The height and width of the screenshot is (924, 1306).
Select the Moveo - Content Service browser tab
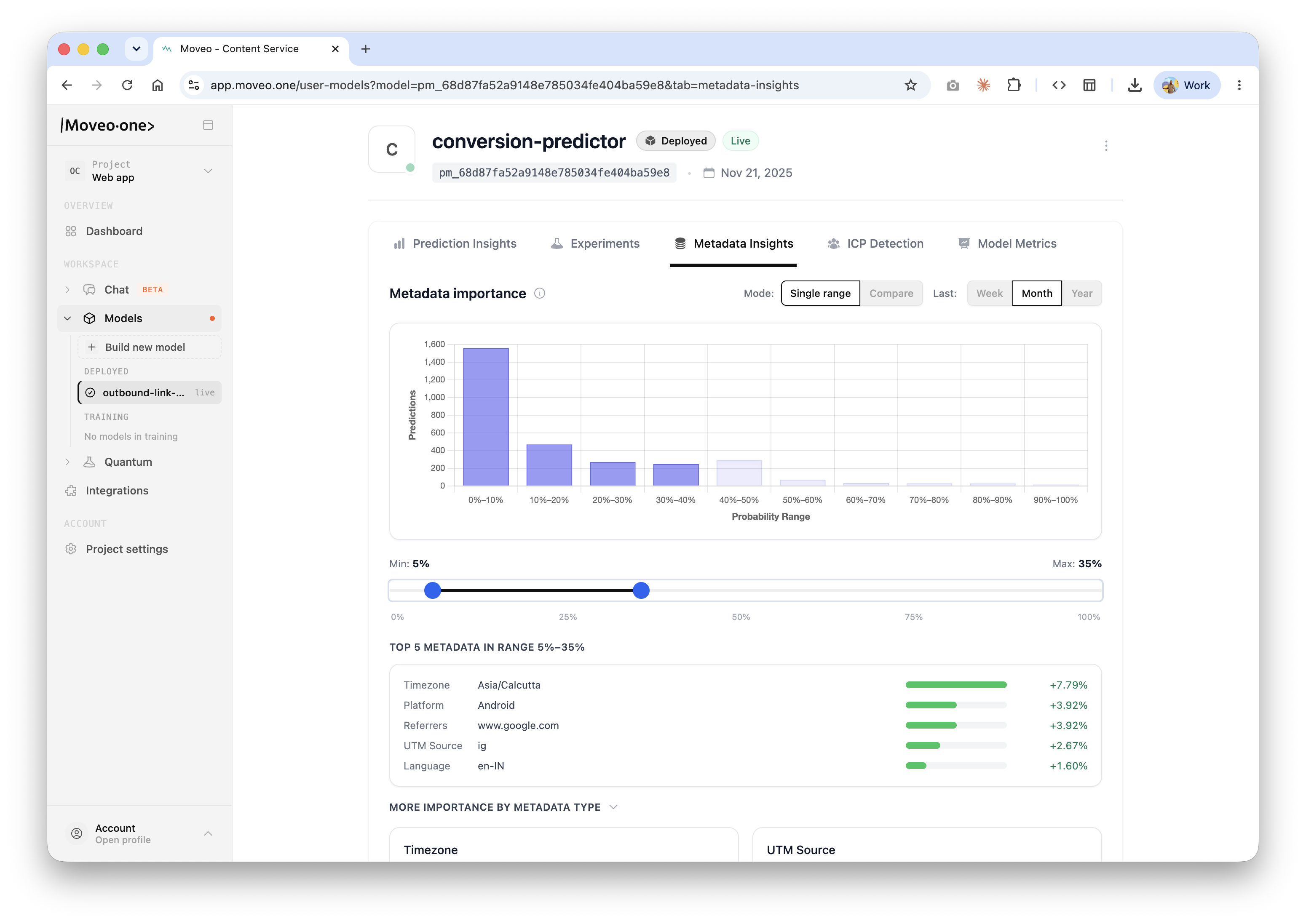[x=250, y=49]
